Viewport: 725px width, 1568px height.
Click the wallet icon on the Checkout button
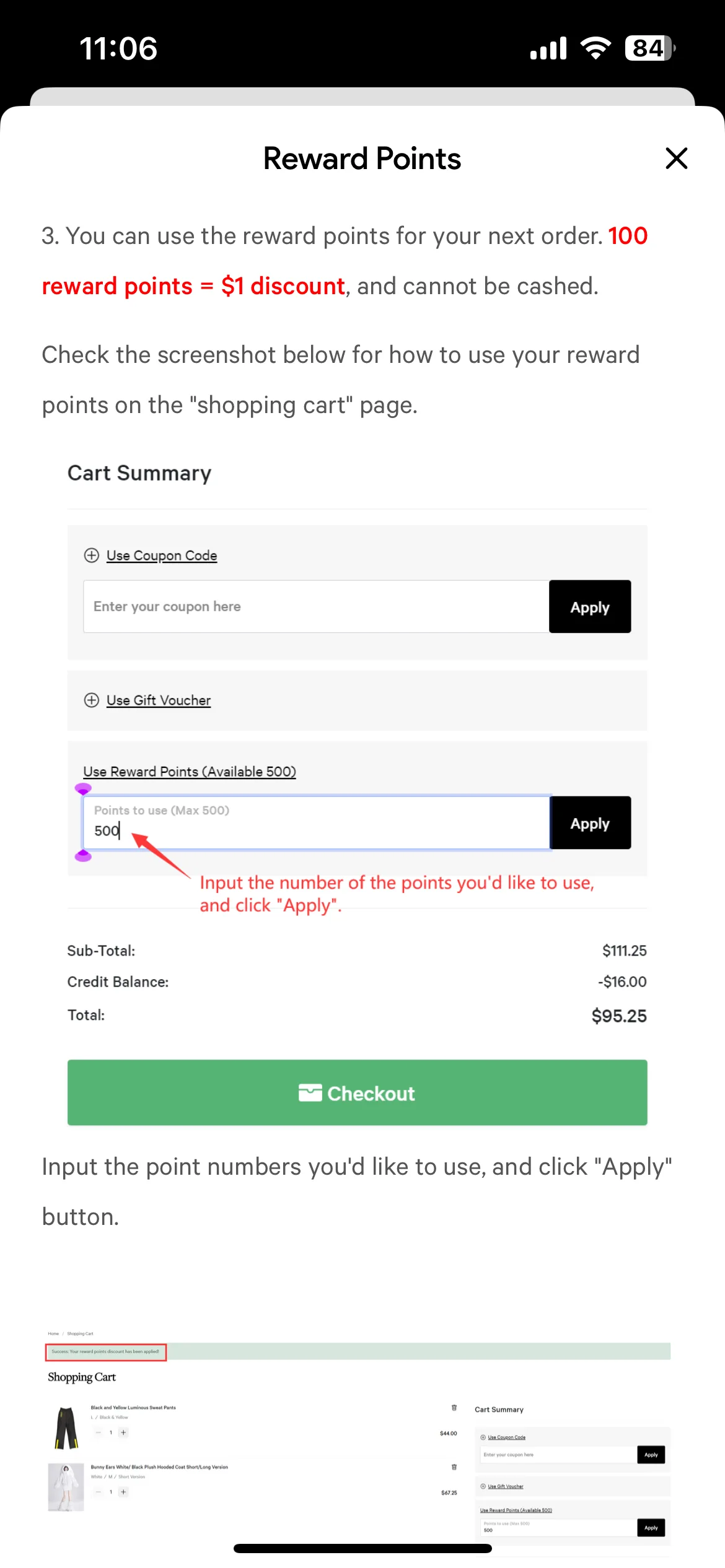310,1093
